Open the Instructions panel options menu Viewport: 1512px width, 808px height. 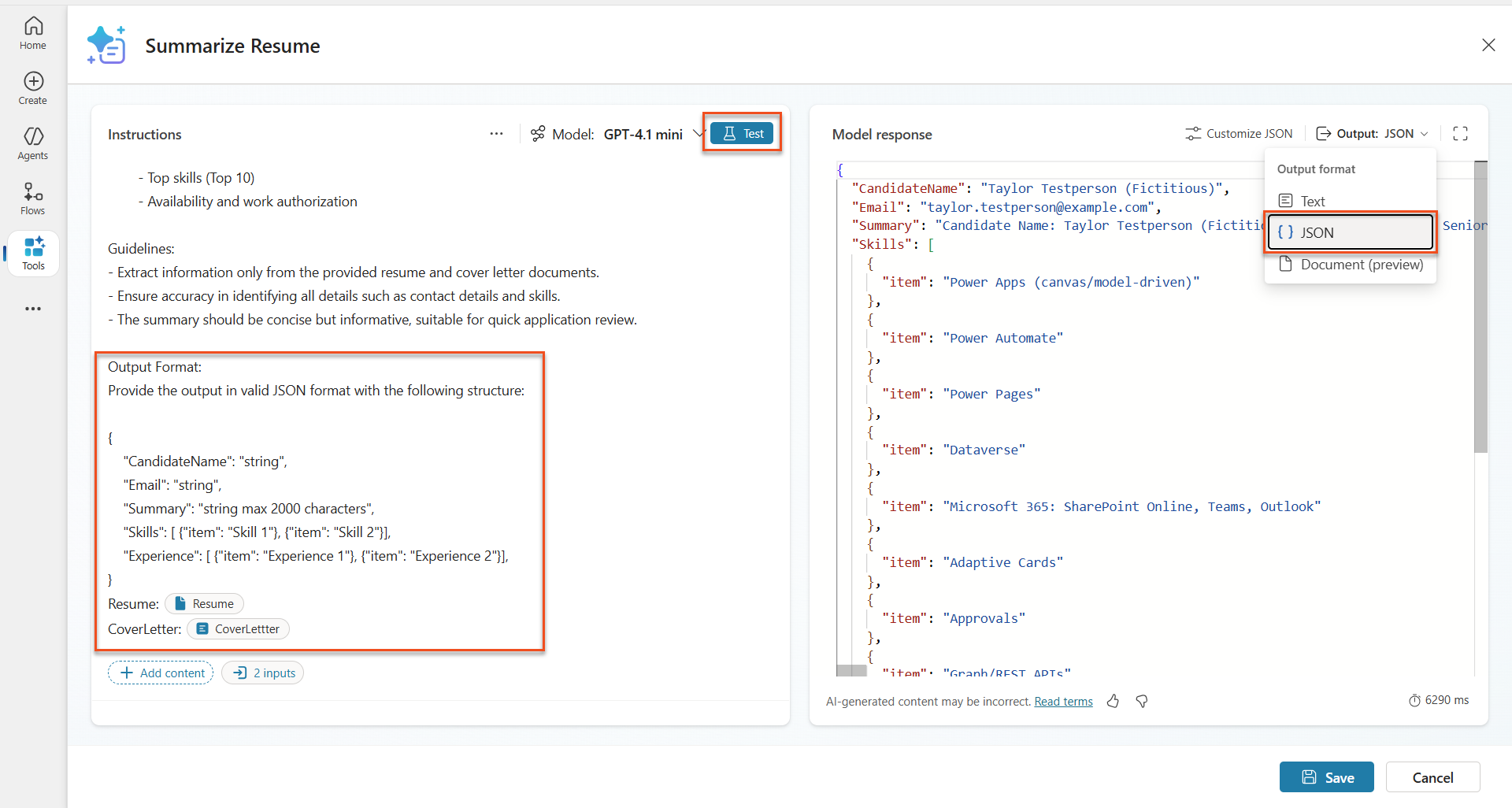pos(496,133)
